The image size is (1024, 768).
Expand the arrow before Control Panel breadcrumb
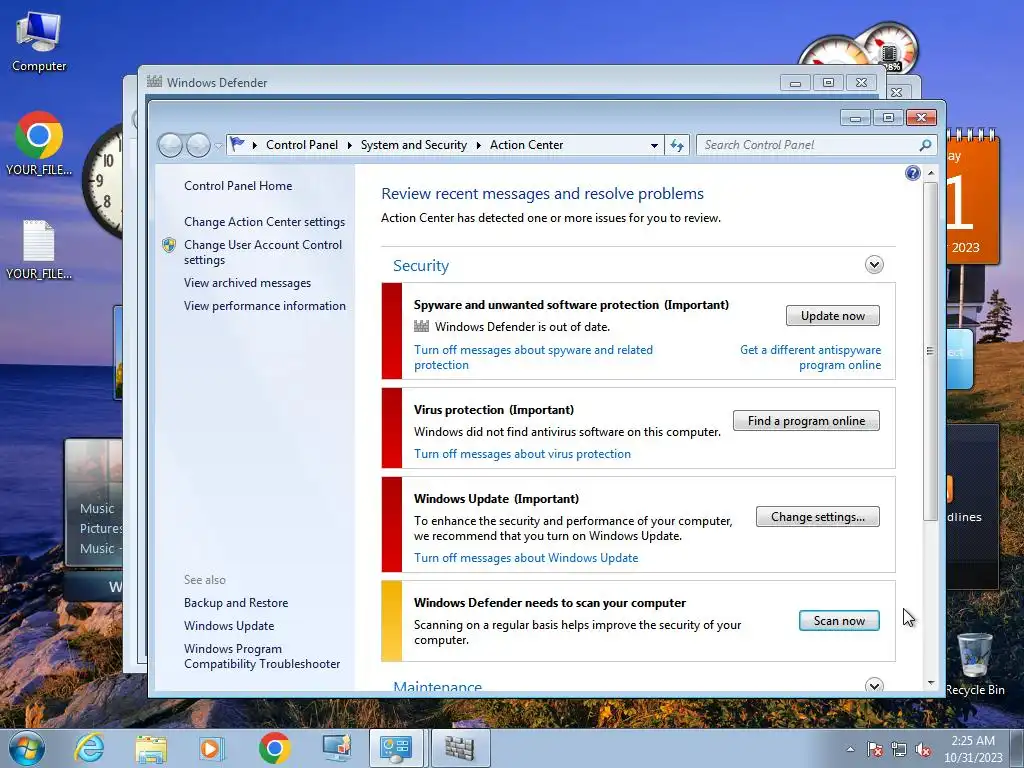coord(255,145)
